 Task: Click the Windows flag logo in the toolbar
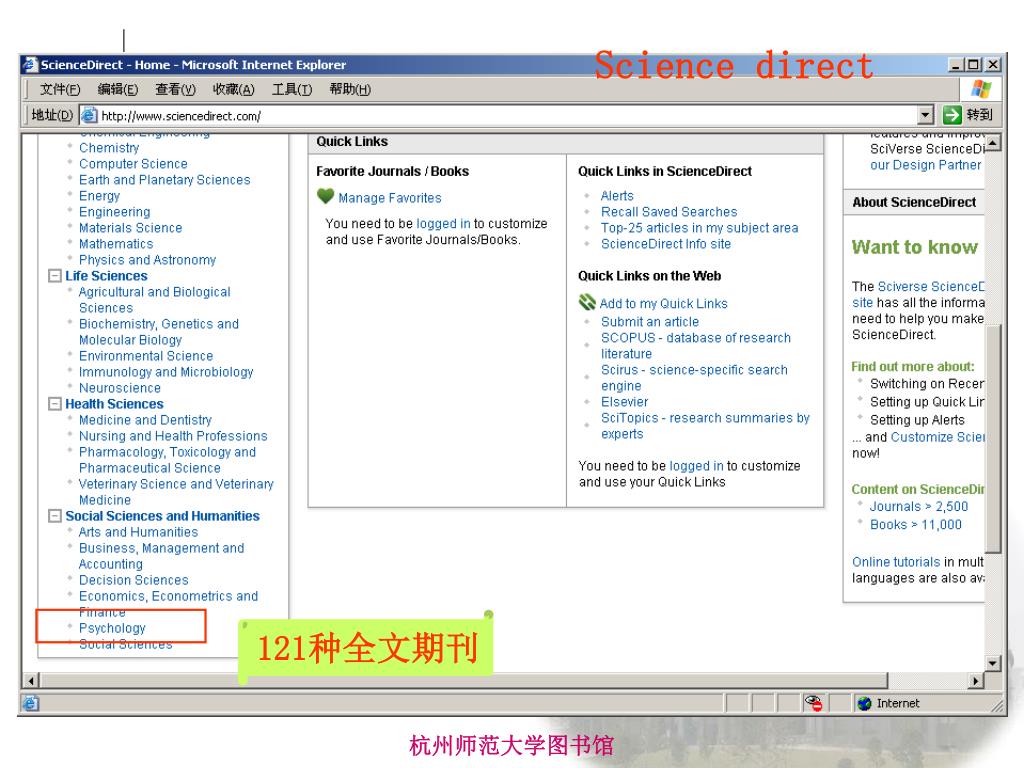[980, 89]
